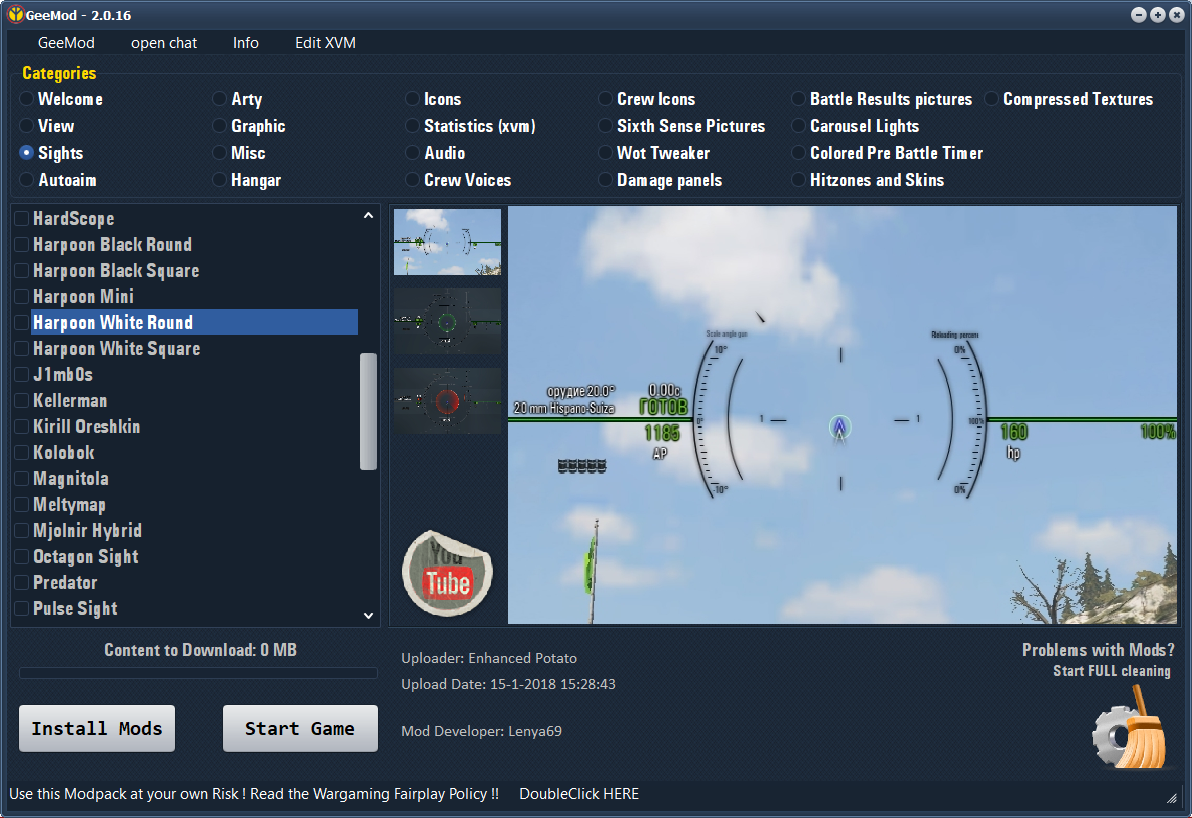Click the DoubleClick HERE fairplay link
1192x818 pixels.
[579, 794]
